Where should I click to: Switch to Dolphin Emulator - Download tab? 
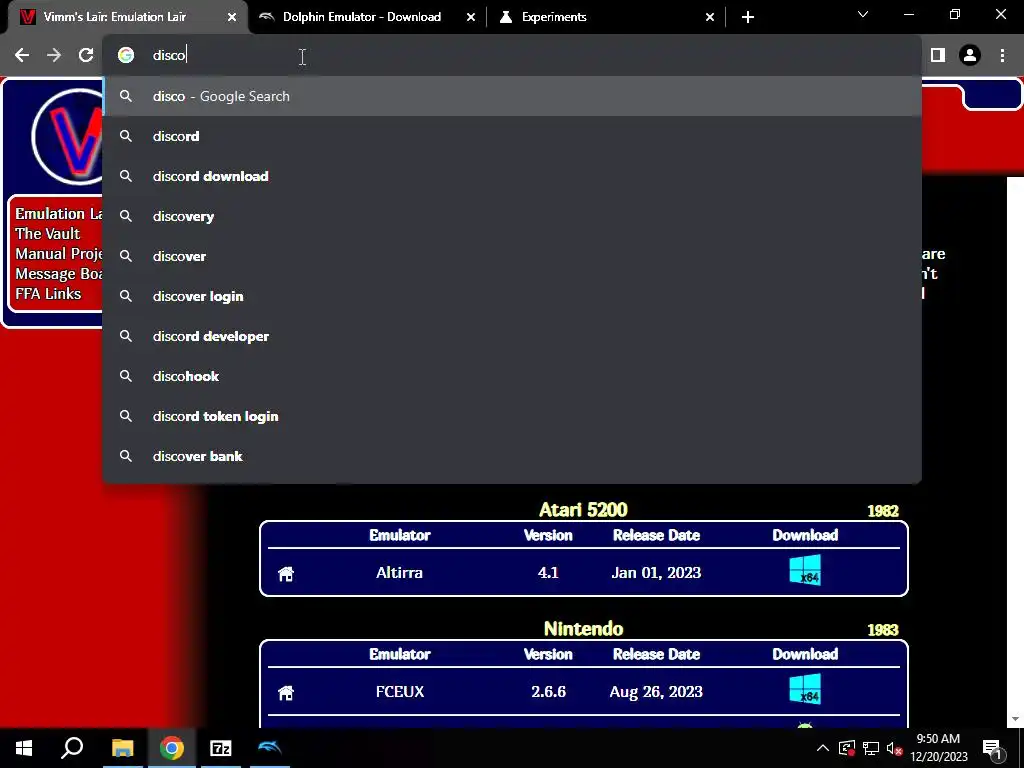pos(368,17)
